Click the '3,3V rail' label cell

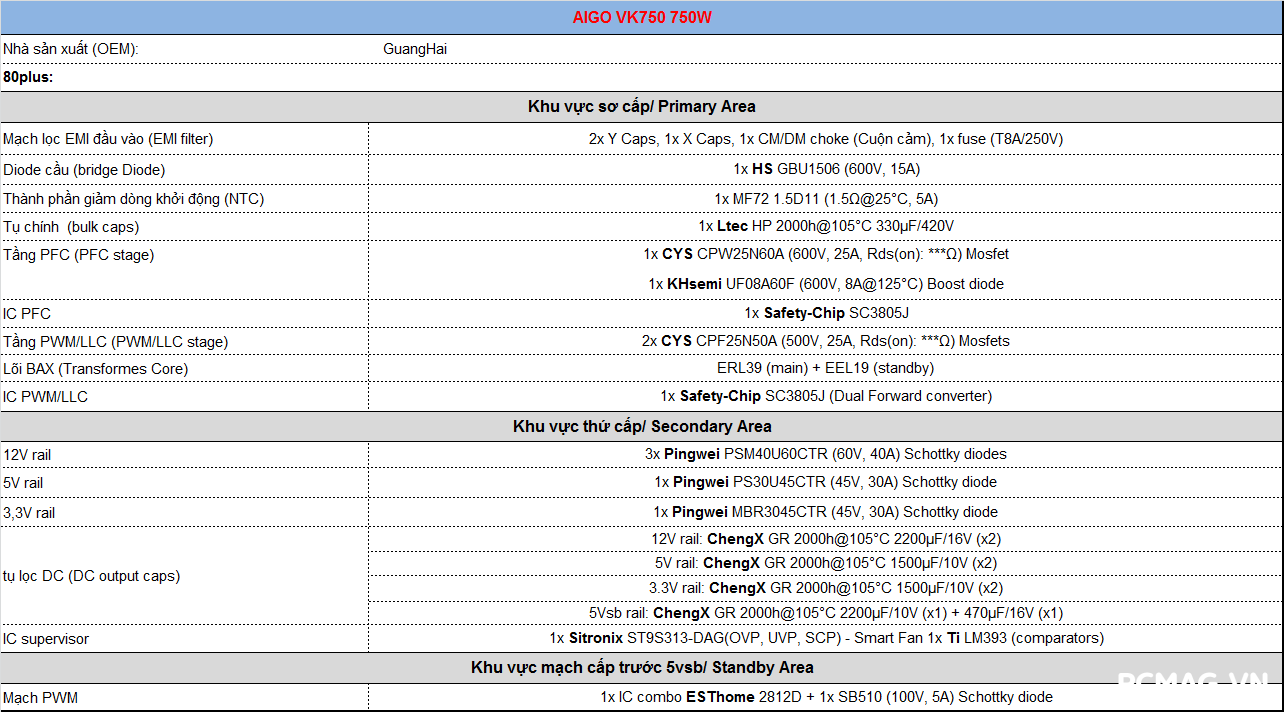29,513
